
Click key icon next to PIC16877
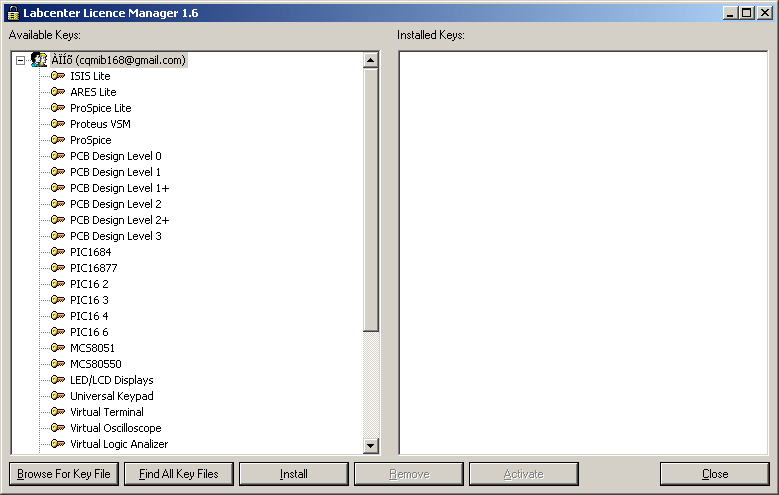pos(58,268)
